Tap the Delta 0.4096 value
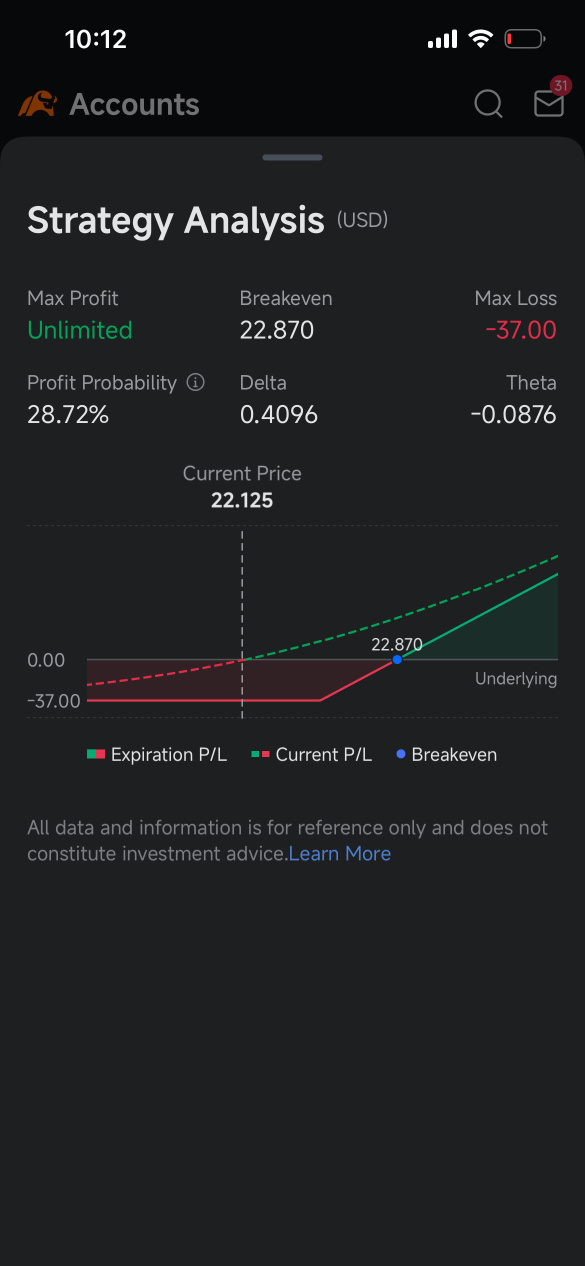585x1266 pixels. pos(279,414)
